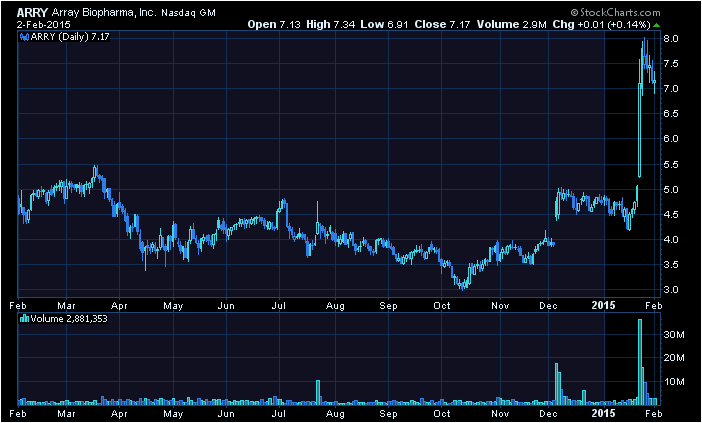Click the Jun label under the volume panel
Screen dimensions: 702x423
coord(226,413)
